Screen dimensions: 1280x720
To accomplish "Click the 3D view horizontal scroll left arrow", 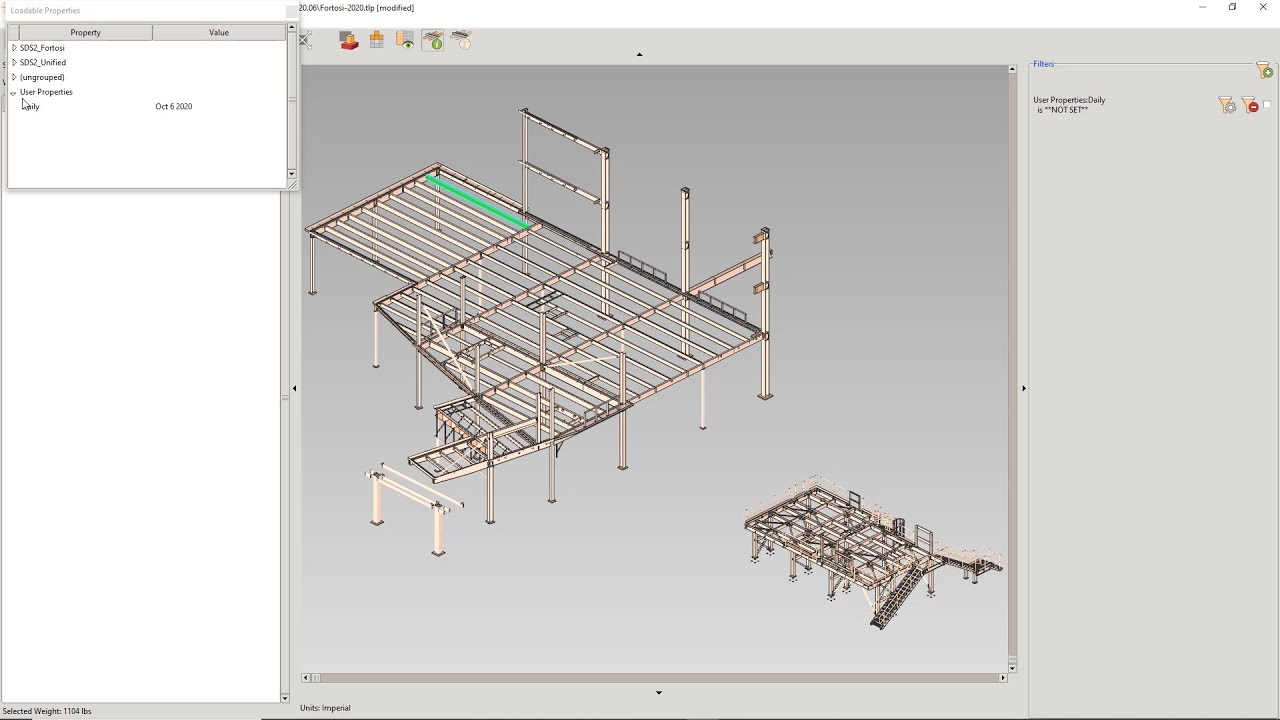I will (306, 678).
